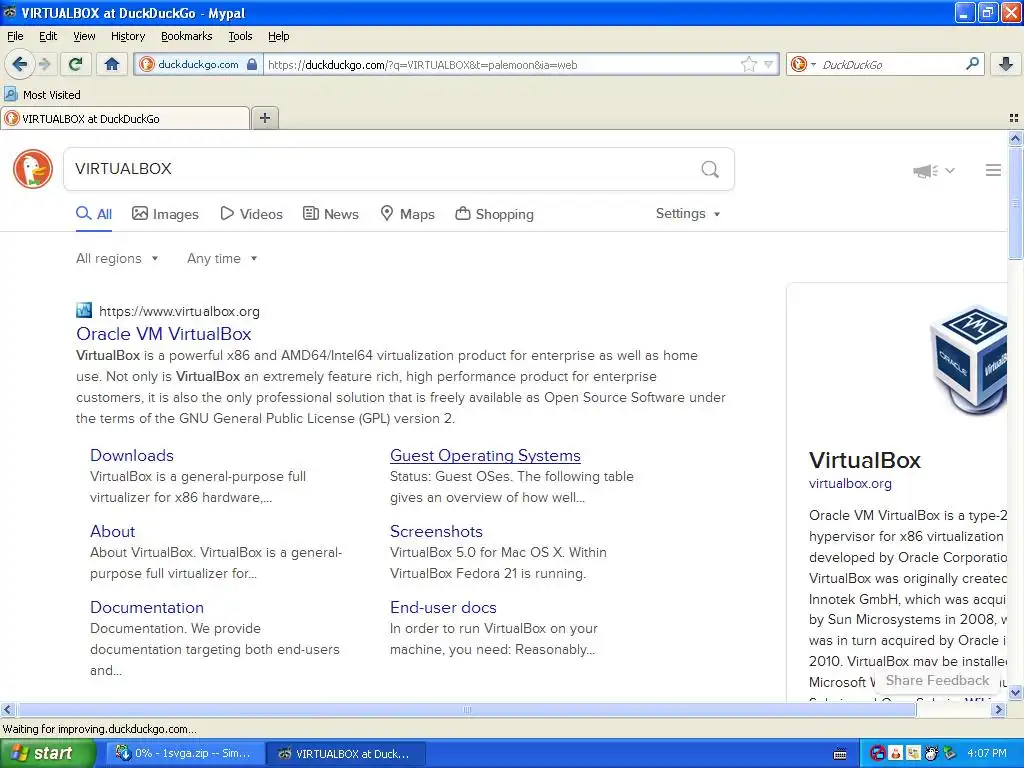Open the History menu
Screen dimensions: 1024x768
pos(127,36)
